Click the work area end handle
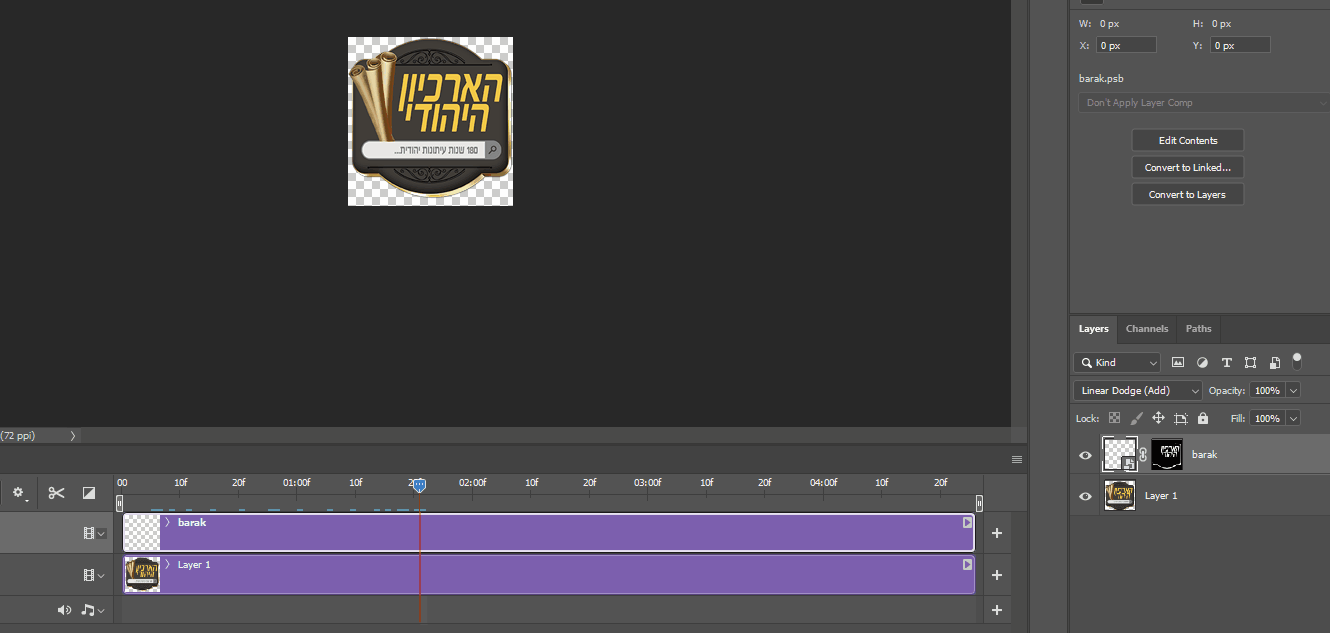 979,503
